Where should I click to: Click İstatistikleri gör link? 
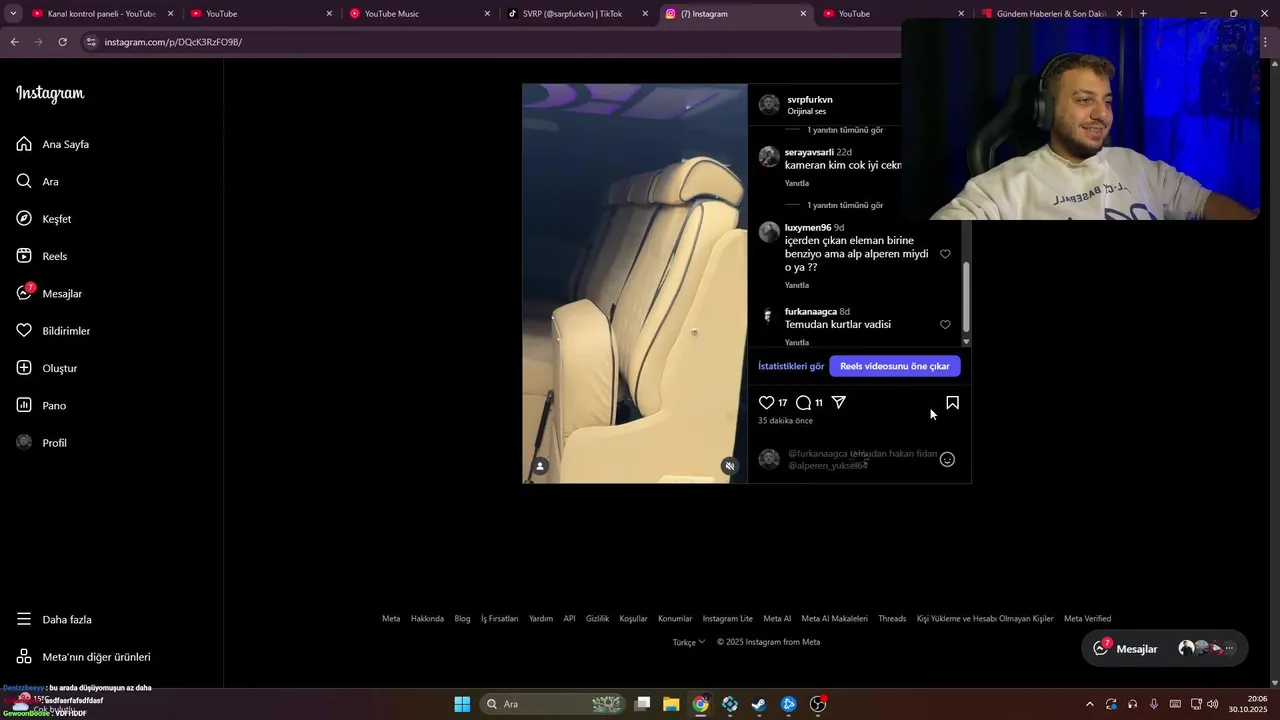pos(791,366)
